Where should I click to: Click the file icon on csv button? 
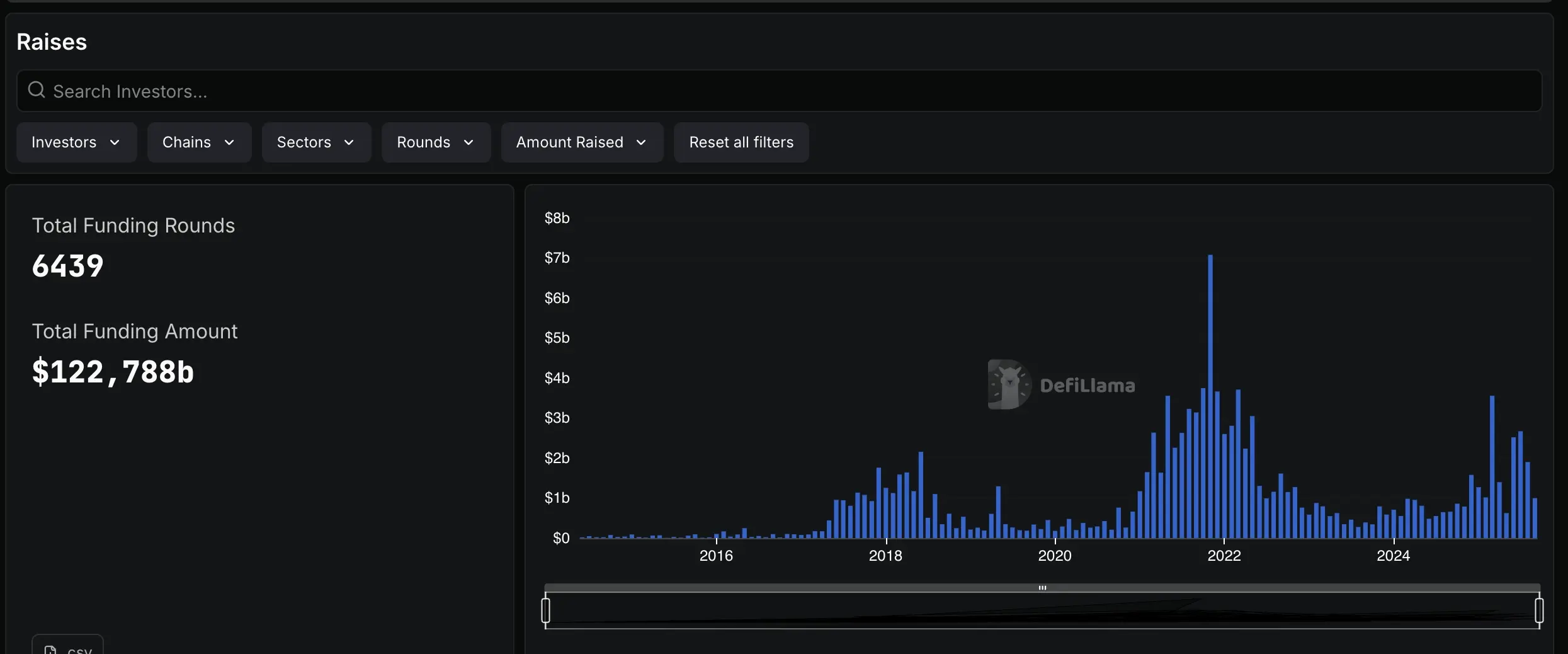coord(50,650)
